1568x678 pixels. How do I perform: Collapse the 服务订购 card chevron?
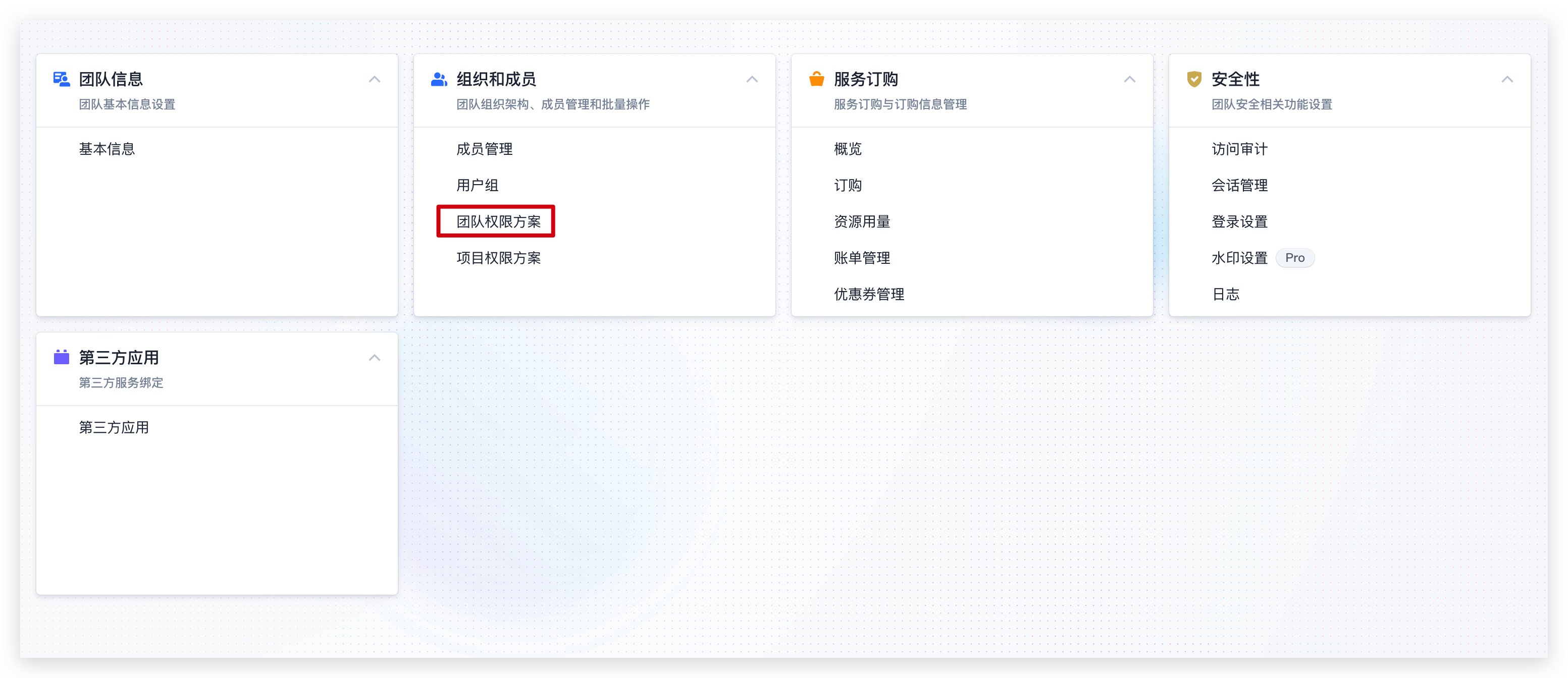(1129, 80)
